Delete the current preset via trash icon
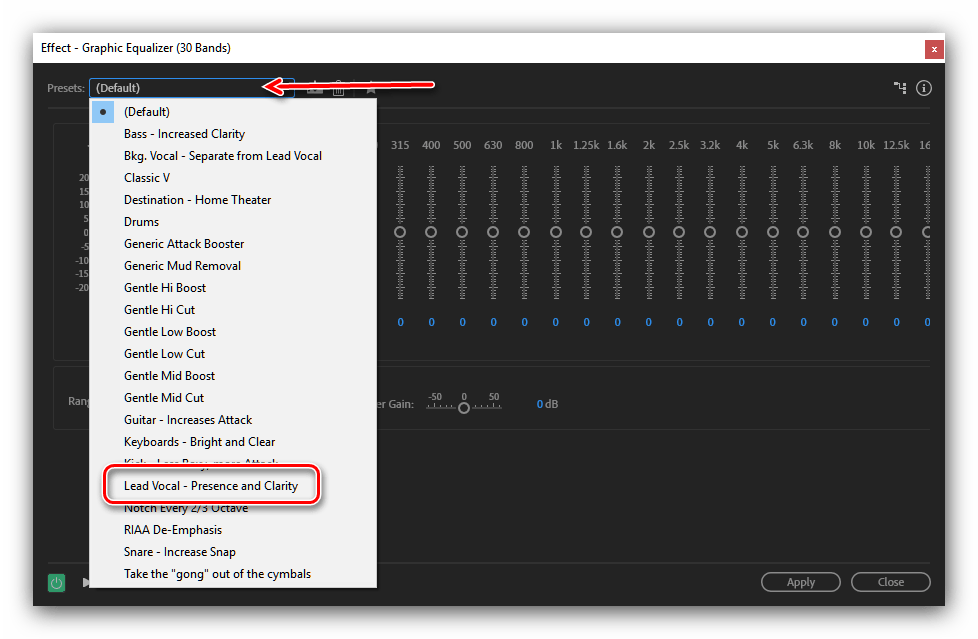978x639 pixels. [x=339, y=89]
